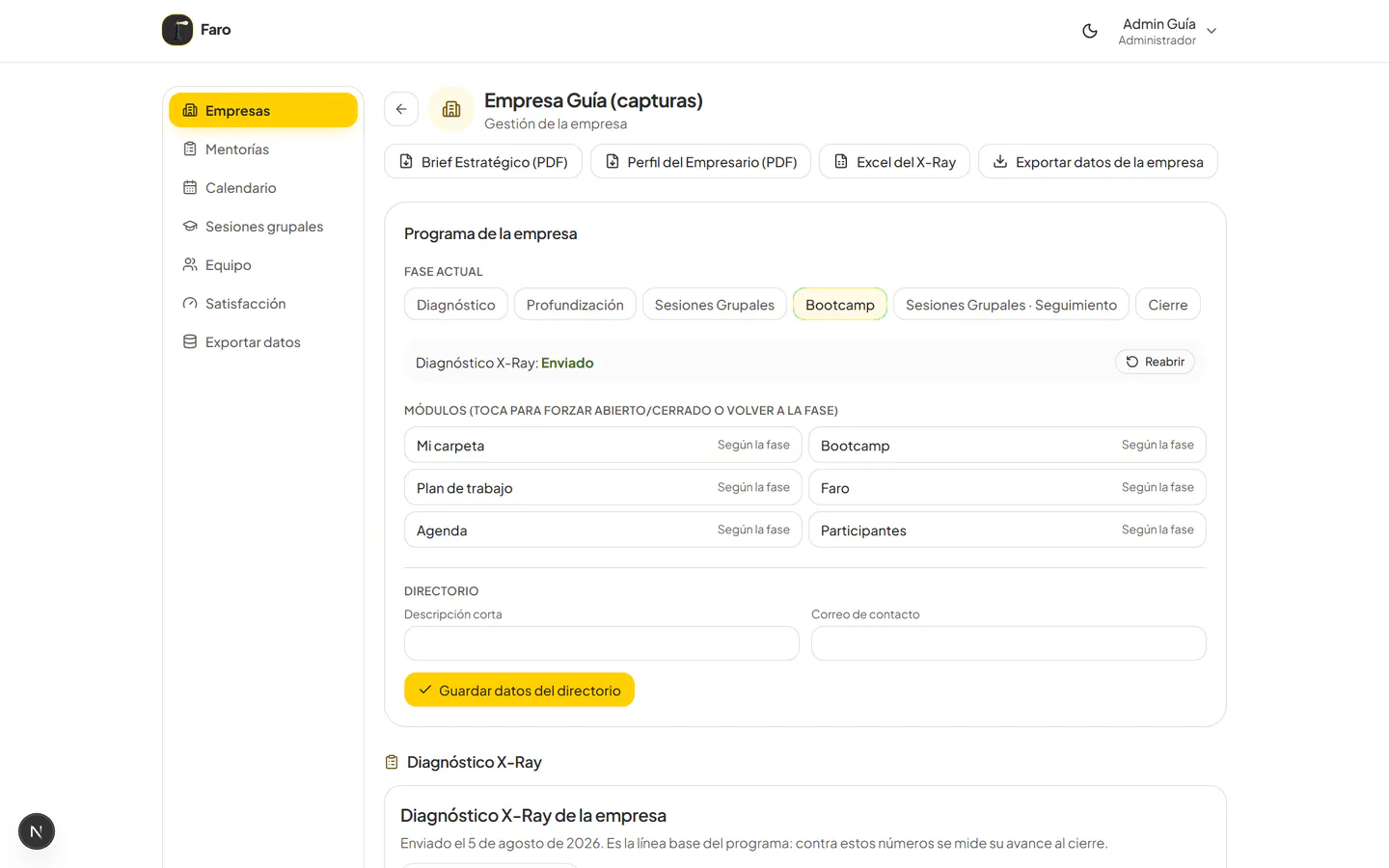Toggle the Plan de trabajo module

603,488
